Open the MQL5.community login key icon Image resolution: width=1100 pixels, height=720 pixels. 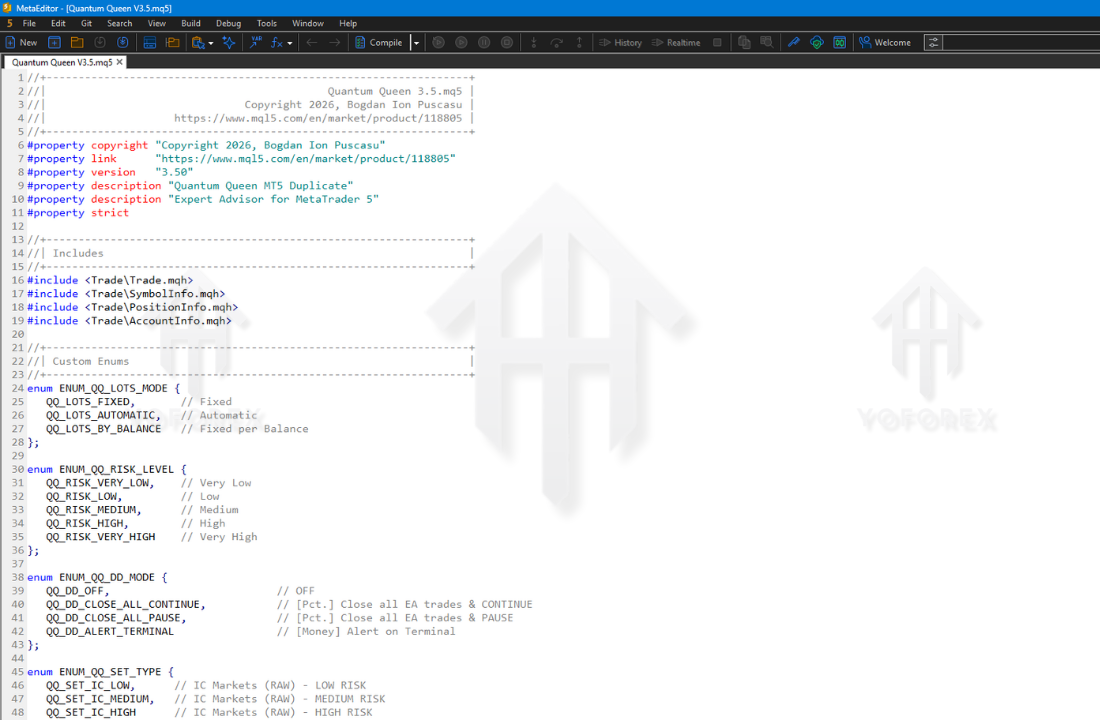point(793,42)
